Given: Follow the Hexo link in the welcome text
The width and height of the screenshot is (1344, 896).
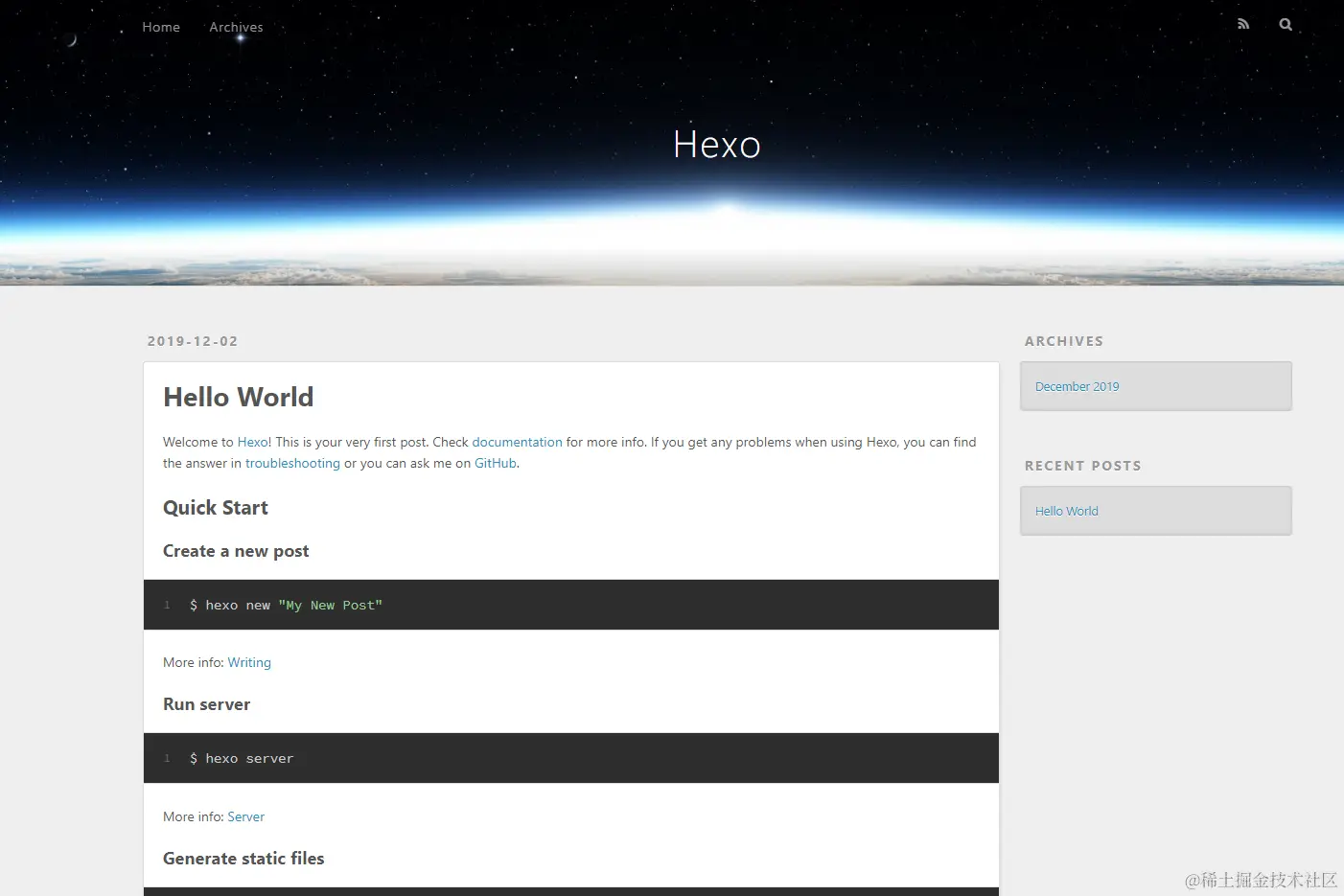Looking at the screenshot, I should click(x=253, y=442).
